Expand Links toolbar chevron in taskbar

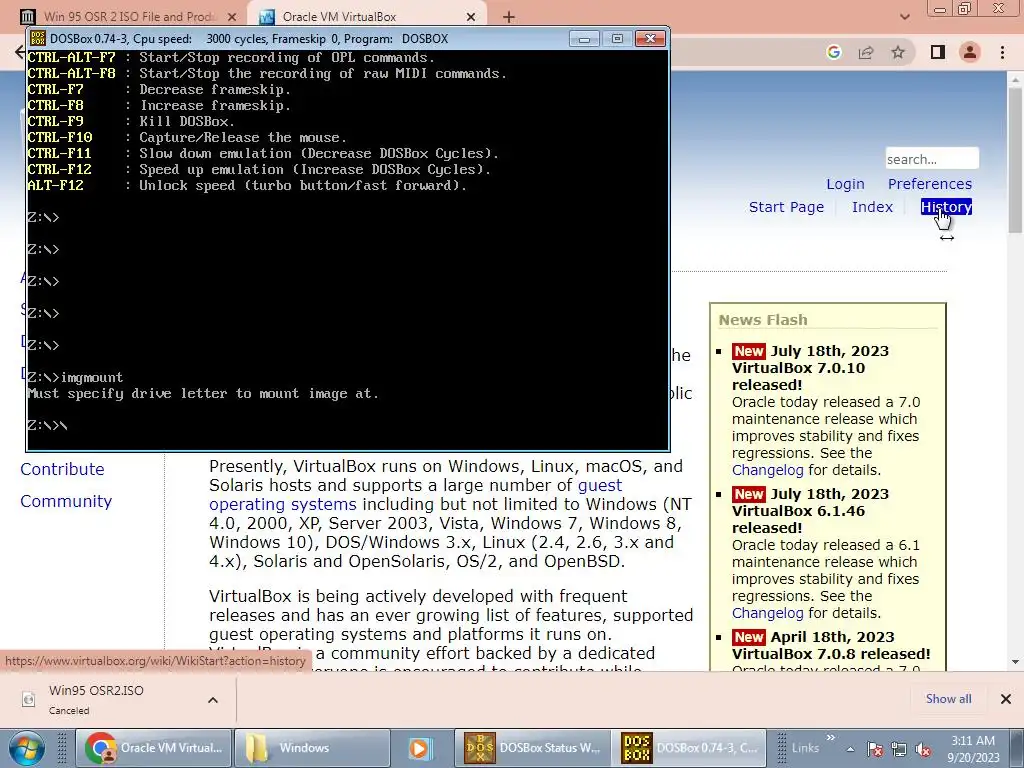[x=831, y=738]
